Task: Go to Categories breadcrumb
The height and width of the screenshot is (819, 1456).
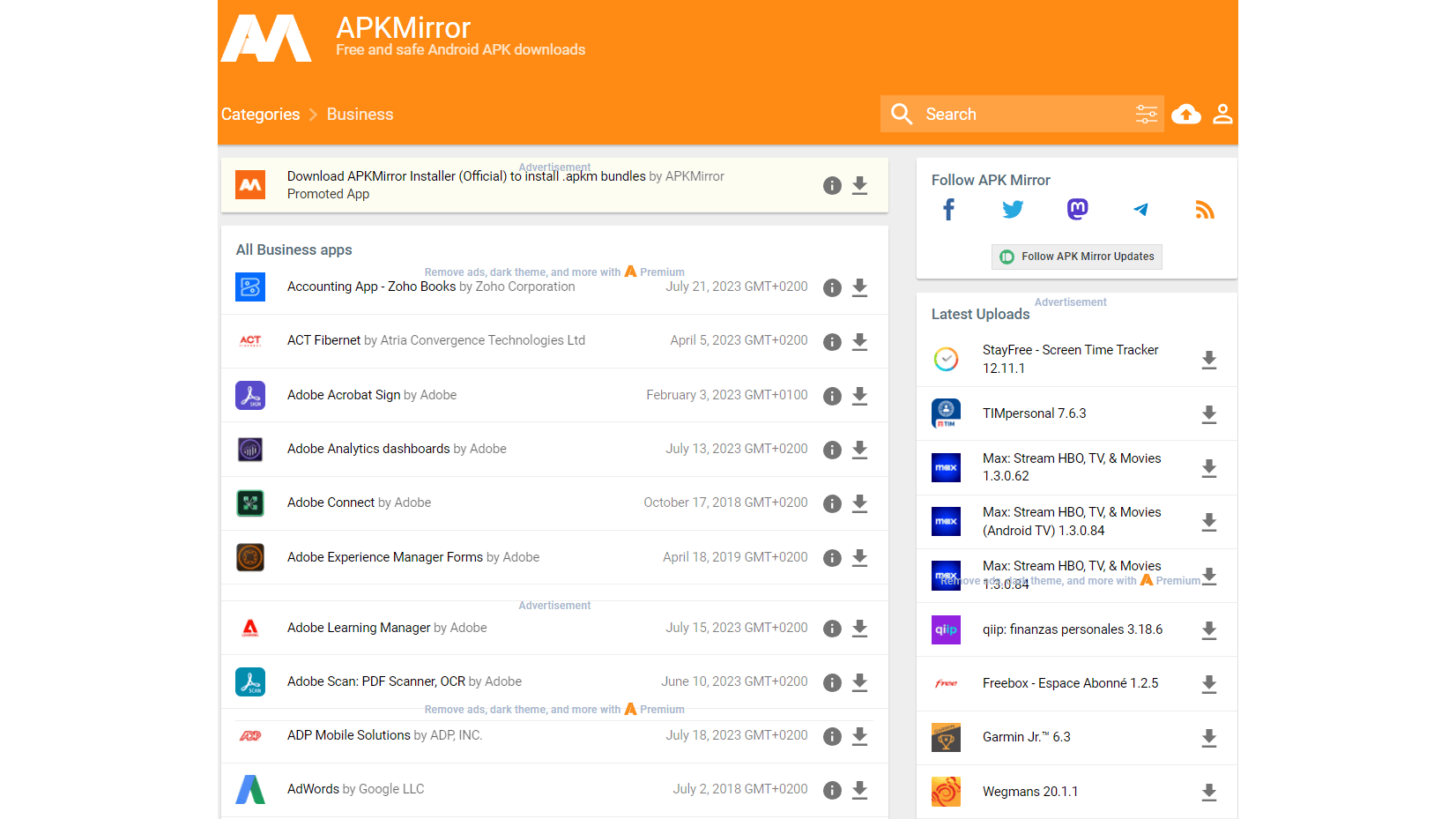Action: [260, 114]
